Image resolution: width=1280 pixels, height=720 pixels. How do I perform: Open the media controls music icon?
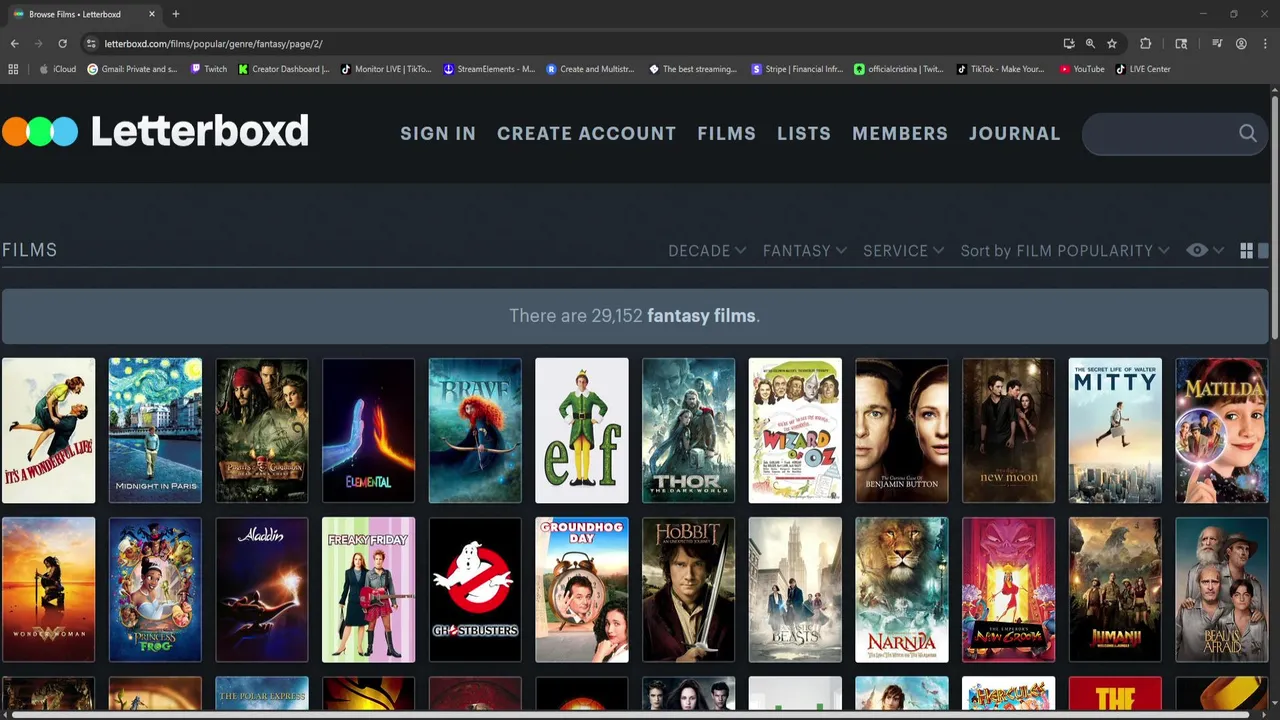coord(1217,44)
